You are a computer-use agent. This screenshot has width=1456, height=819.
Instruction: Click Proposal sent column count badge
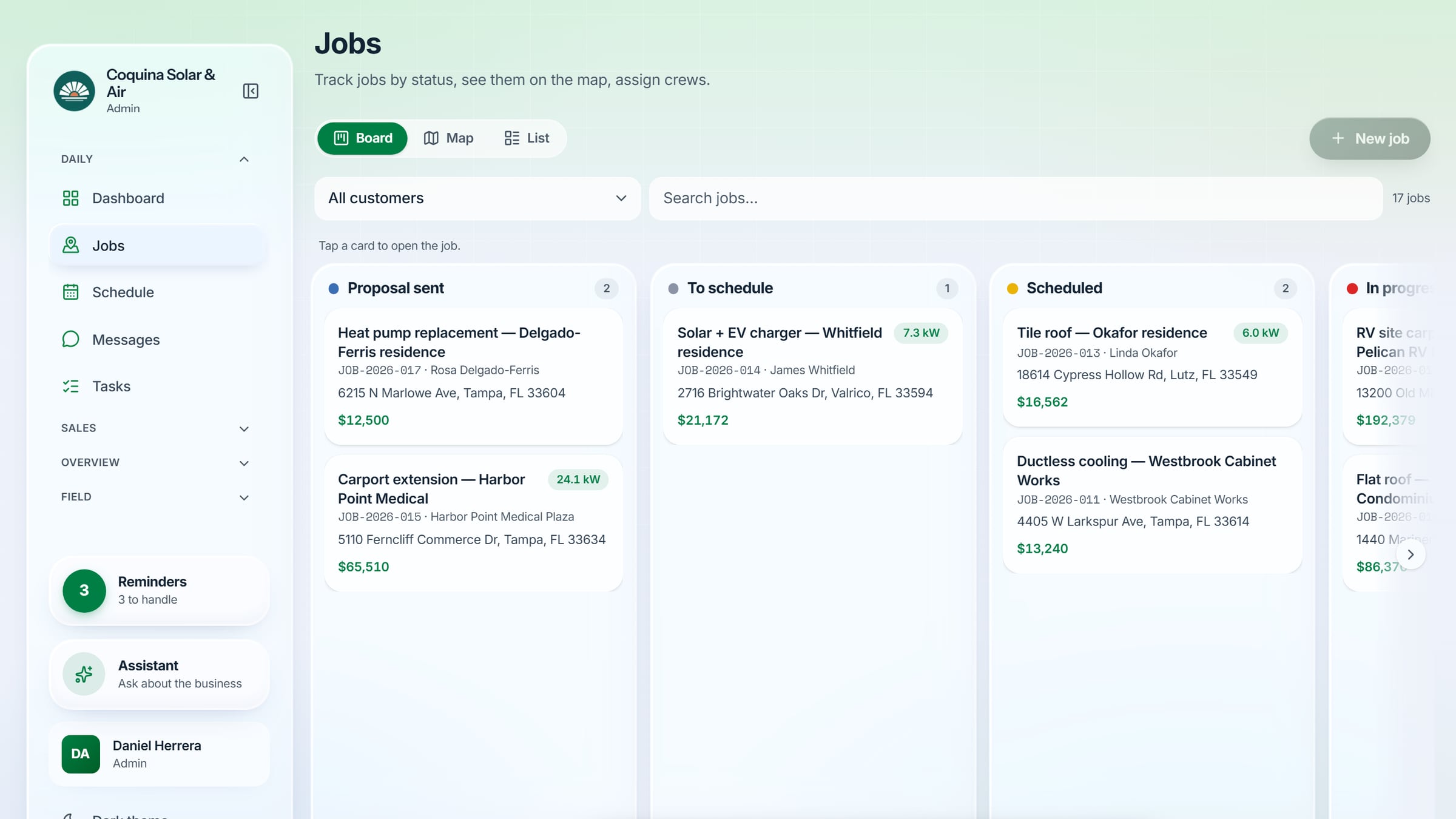point(606,288)
